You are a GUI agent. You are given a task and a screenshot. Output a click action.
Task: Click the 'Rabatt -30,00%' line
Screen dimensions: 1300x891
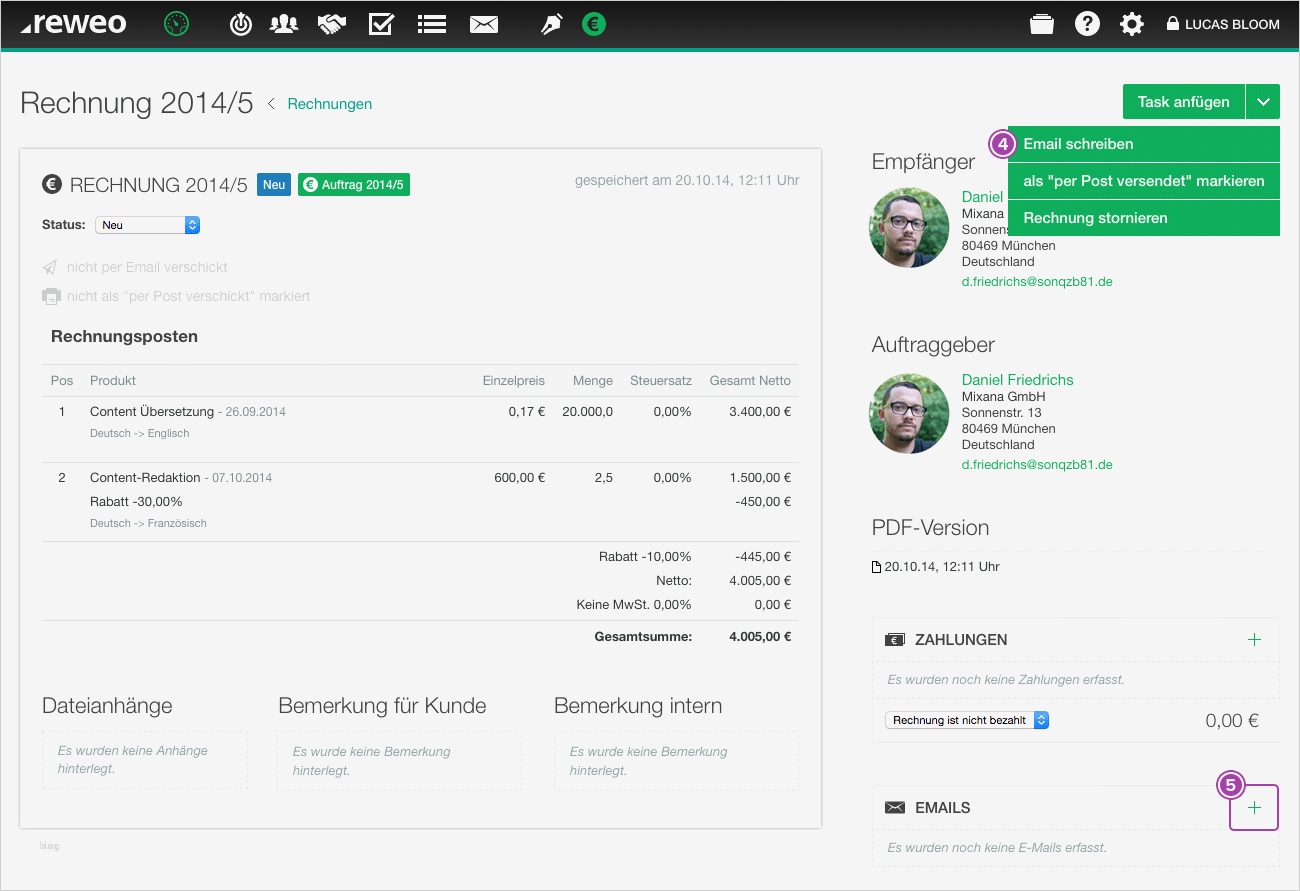pyautogui.click(x=136, y=501)
